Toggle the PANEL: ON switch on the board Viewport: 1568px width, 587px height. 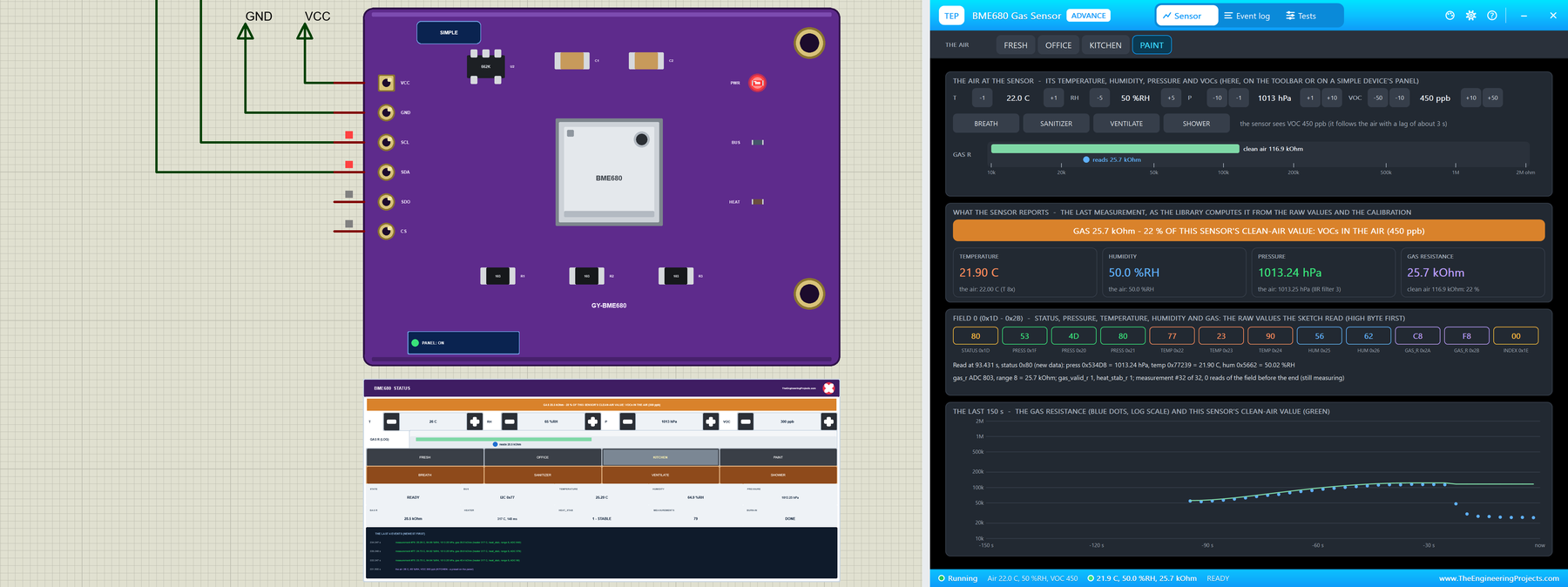tap(463, 342)
